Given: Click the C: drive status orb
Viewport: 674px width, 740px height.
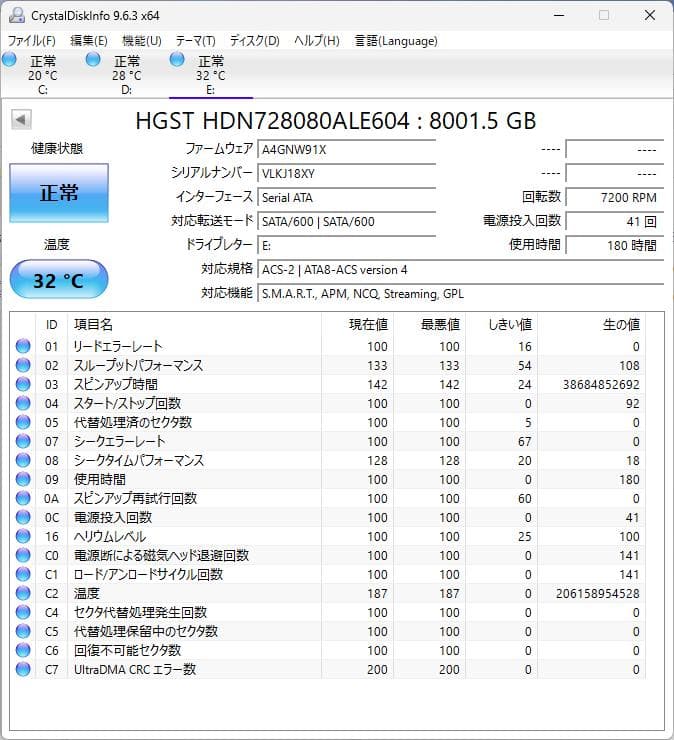Looking at the screenshot, I should 9,59.
